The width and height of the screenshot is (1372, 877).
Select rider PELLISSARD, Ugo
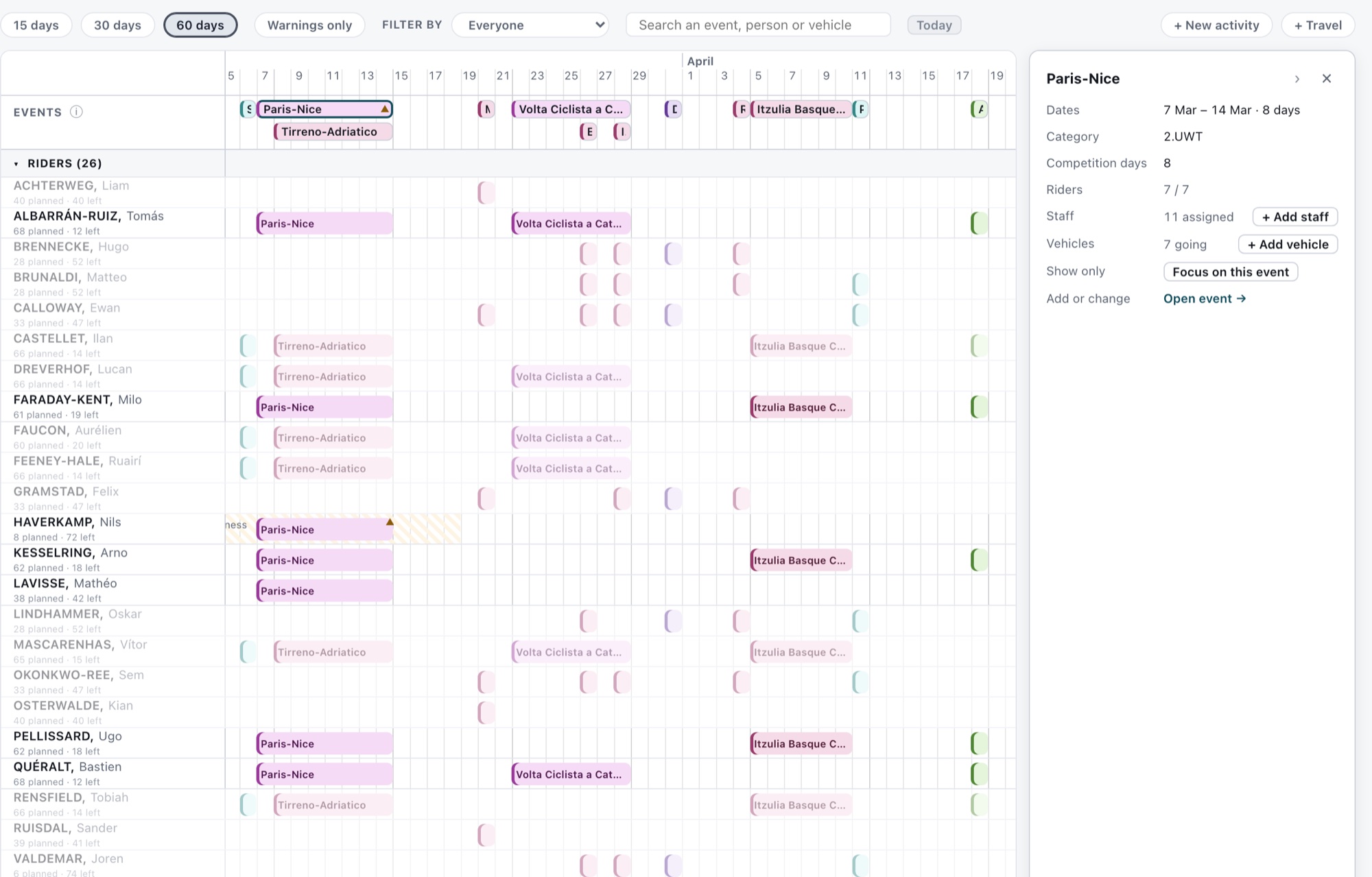coord(68,736)
